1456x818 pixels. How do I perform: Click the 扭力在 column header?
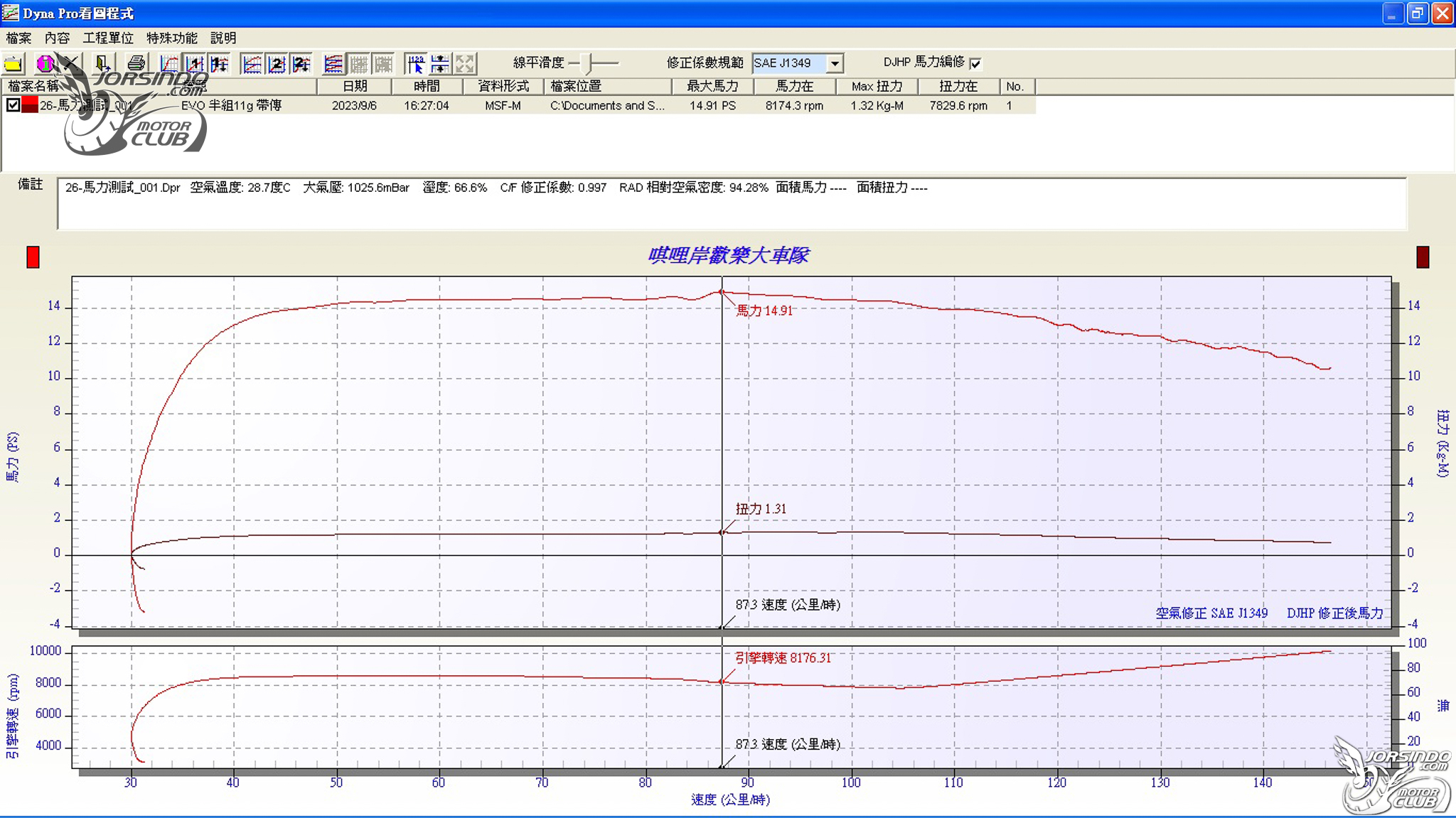click(958, 86)
